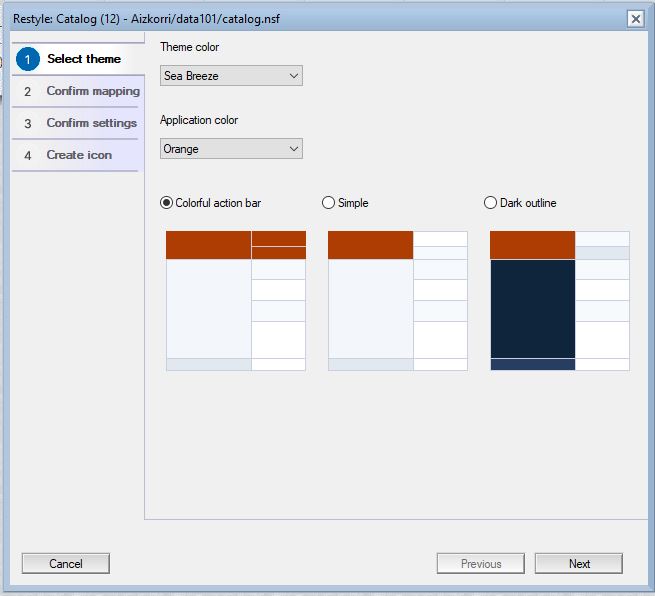Click the blue step 1 circle icon
This screenshot has width=655, height=596.
28,59
